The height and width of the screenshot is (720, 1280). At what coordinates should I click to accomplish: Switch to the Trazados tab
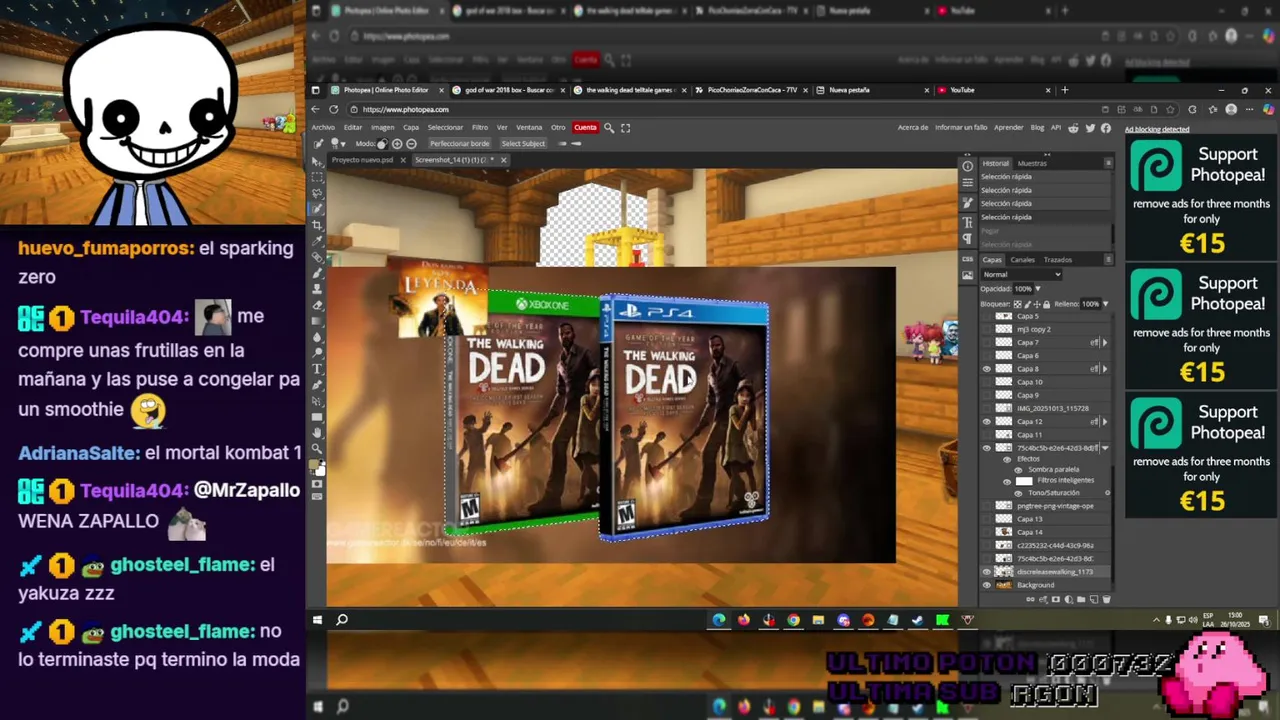pos(1058,260)
